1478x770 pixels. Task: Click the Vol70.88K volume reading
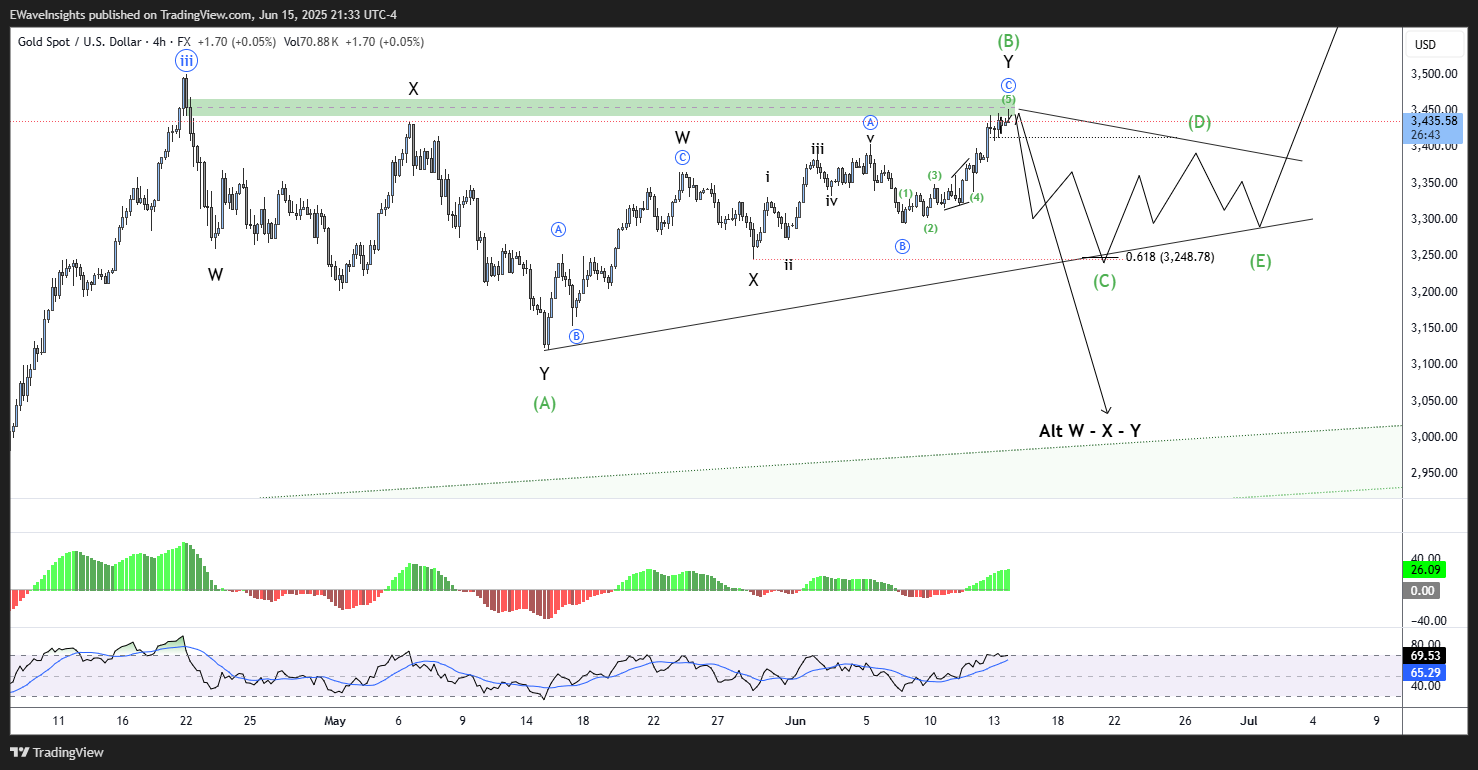312,42
